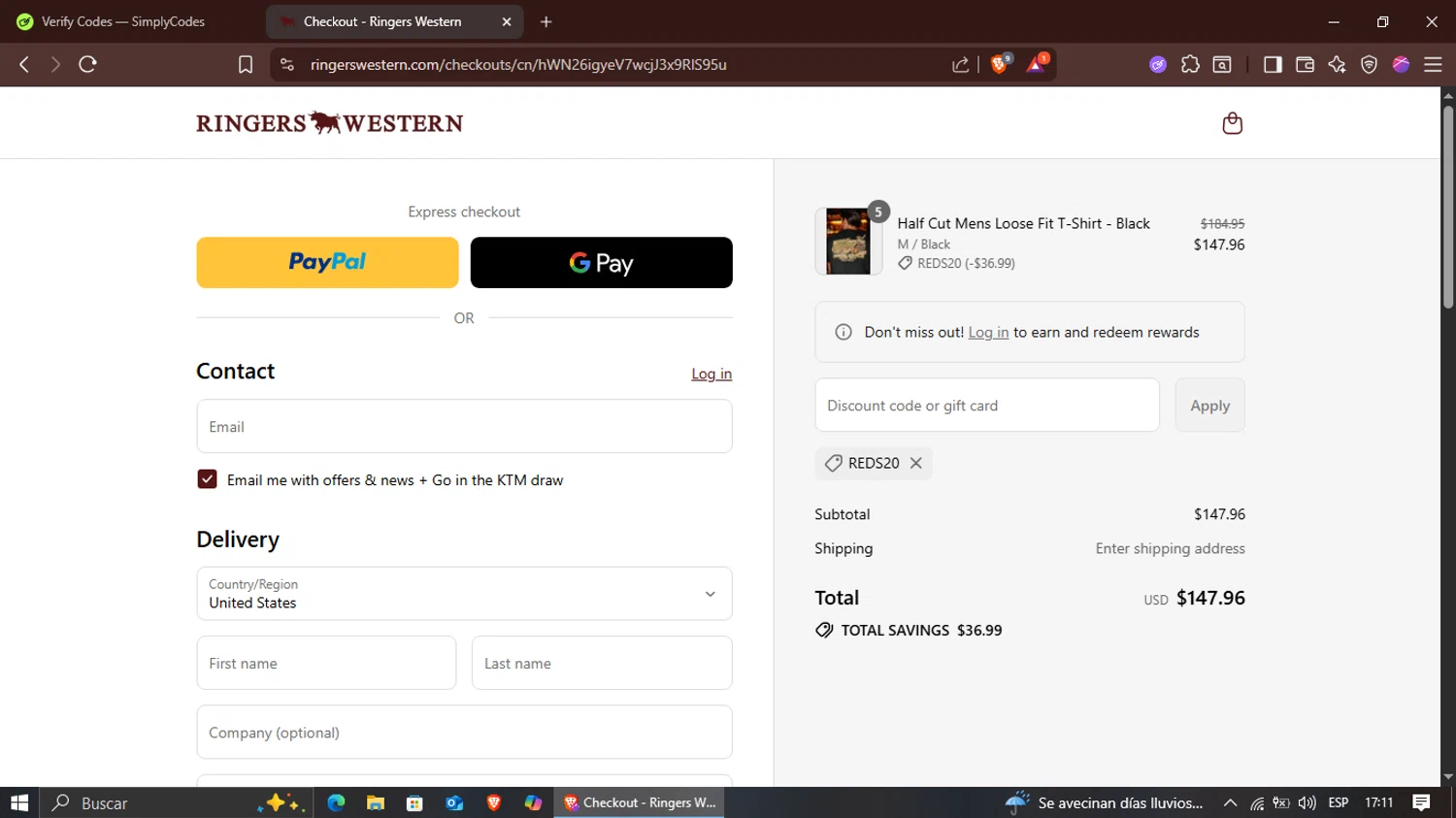Click the Log in link beside Contact
Image resolution: width=1456 pixels, height=818 pixels.
711,374
